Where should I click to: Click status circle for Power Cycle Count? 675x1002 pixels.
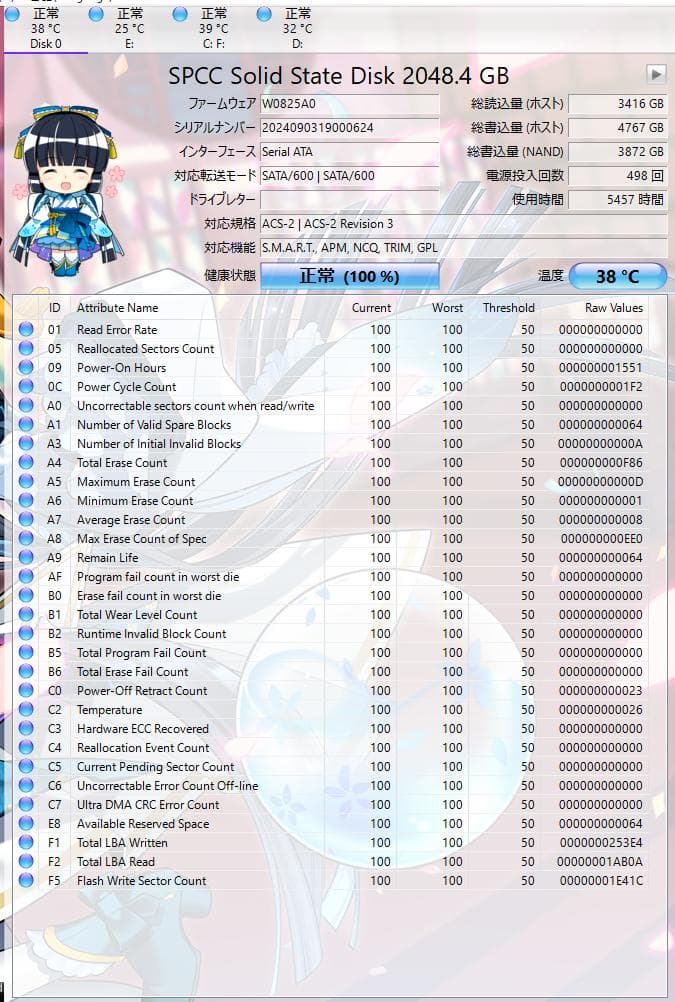click(x=26, y=387)
